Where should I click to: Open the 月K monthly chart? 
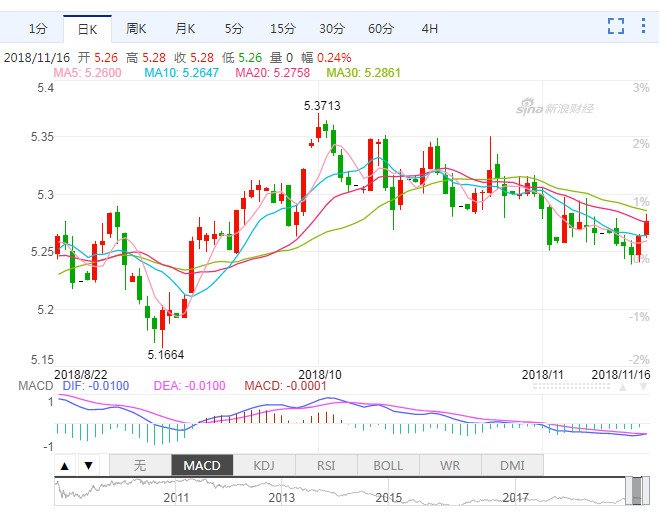[x=184, y=28]
